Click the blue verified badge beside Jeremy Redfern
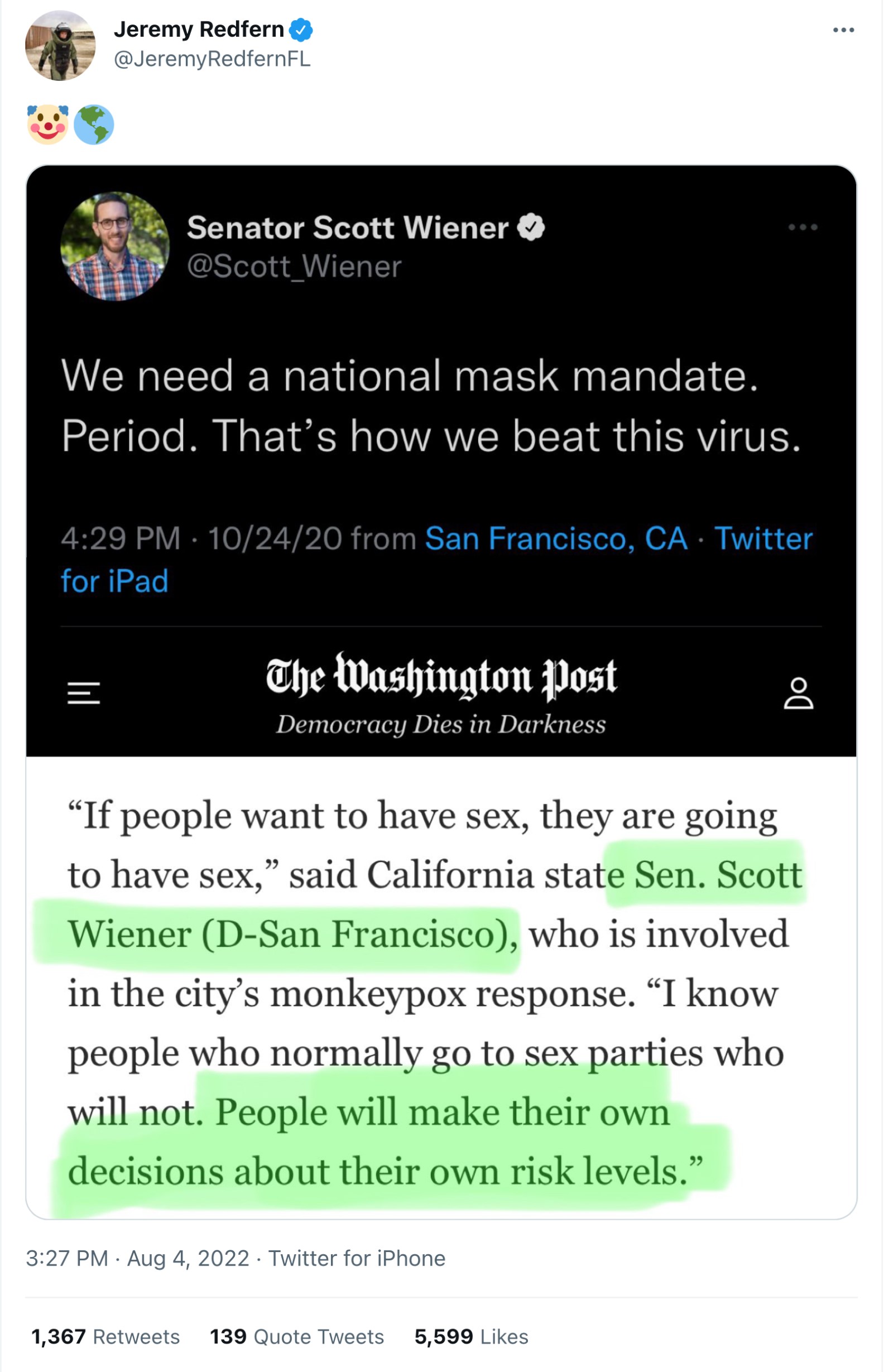 coord(301,30)
